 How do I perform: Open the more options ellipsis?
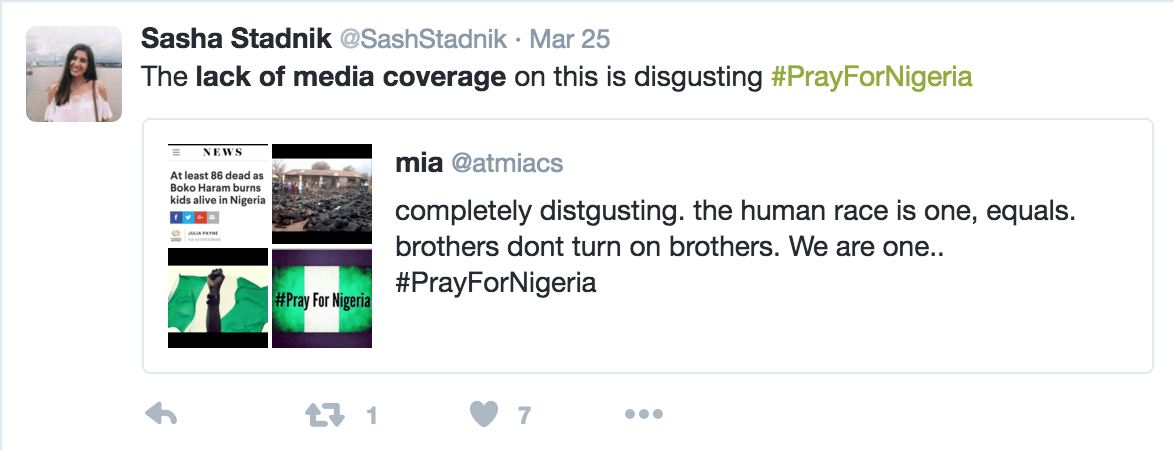[643, 414]
